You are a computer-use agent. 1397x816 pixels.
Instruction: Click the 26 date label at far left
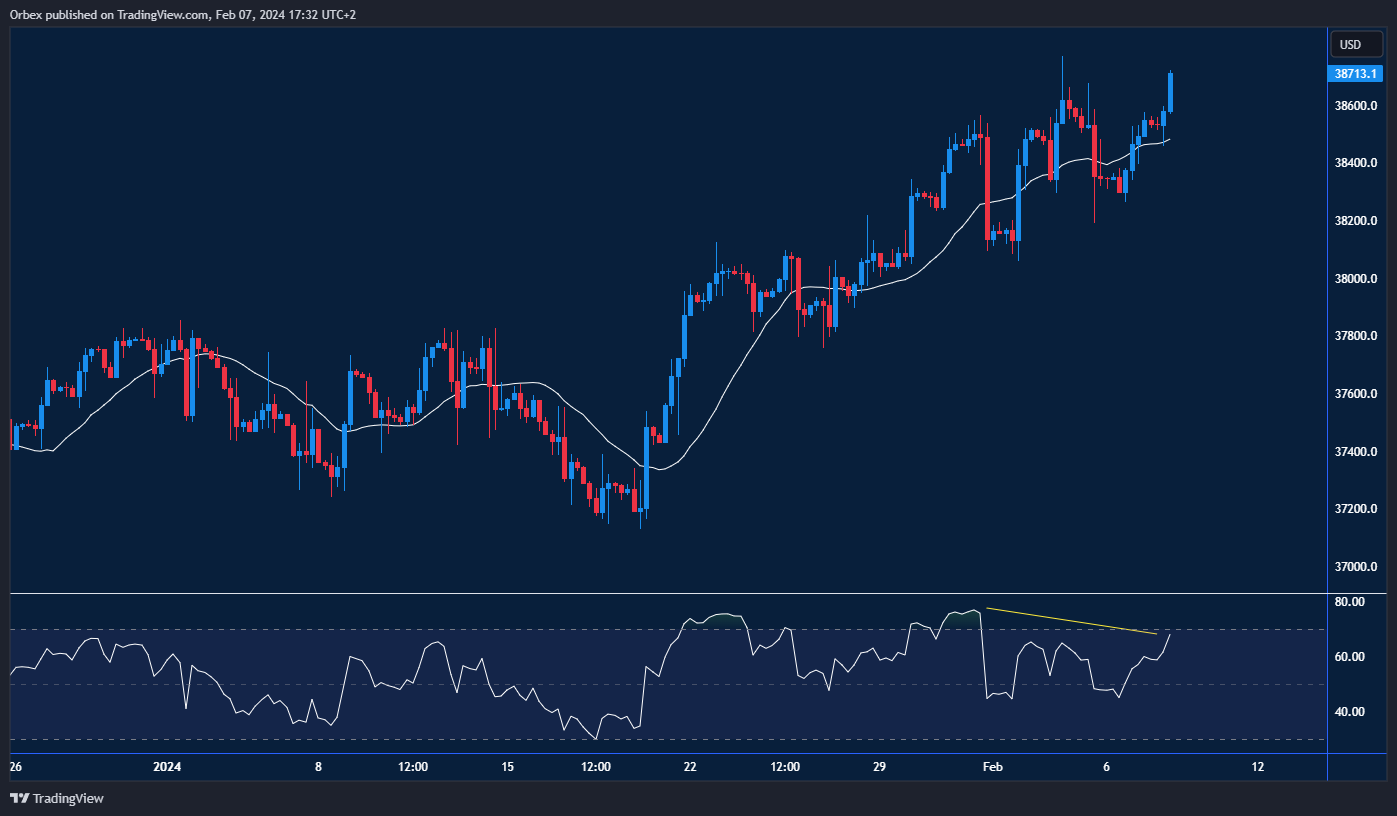pyautogui.click(x=15, y=767)
